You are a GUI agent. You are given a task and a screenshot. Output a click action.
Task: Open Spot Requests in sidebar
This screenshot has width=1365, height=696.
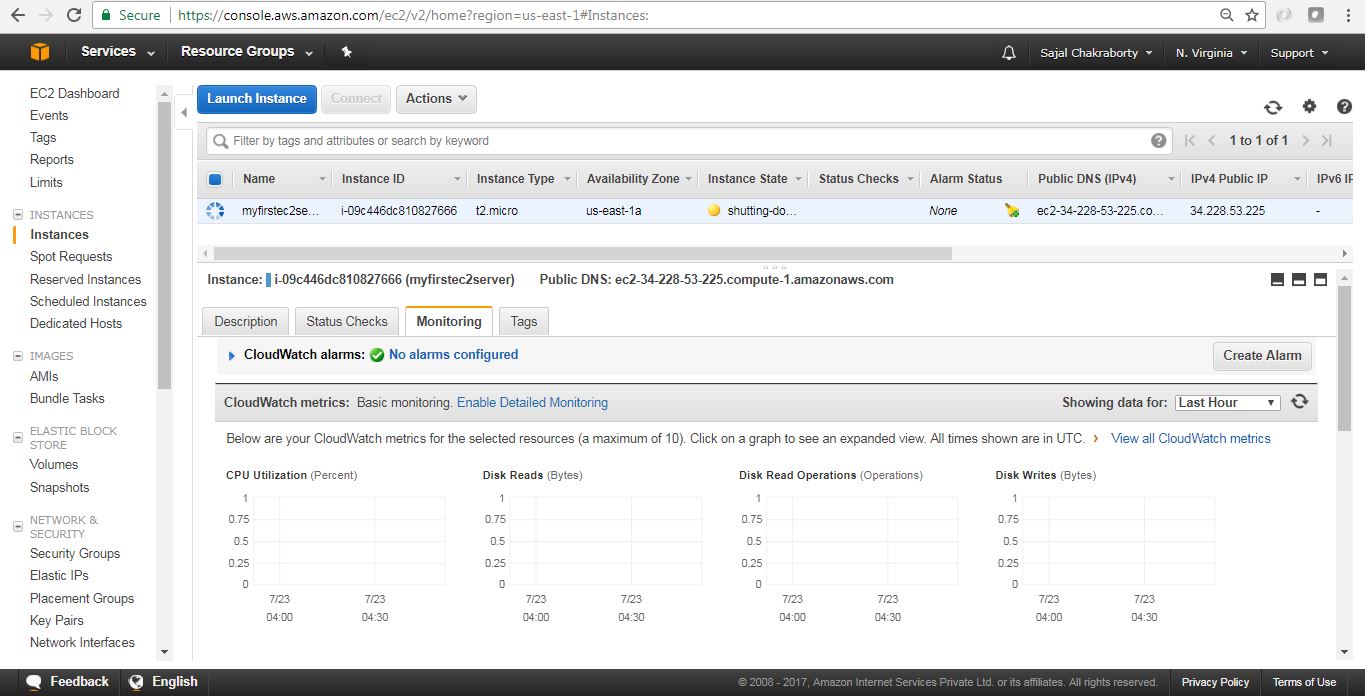[x=71, y=257]
